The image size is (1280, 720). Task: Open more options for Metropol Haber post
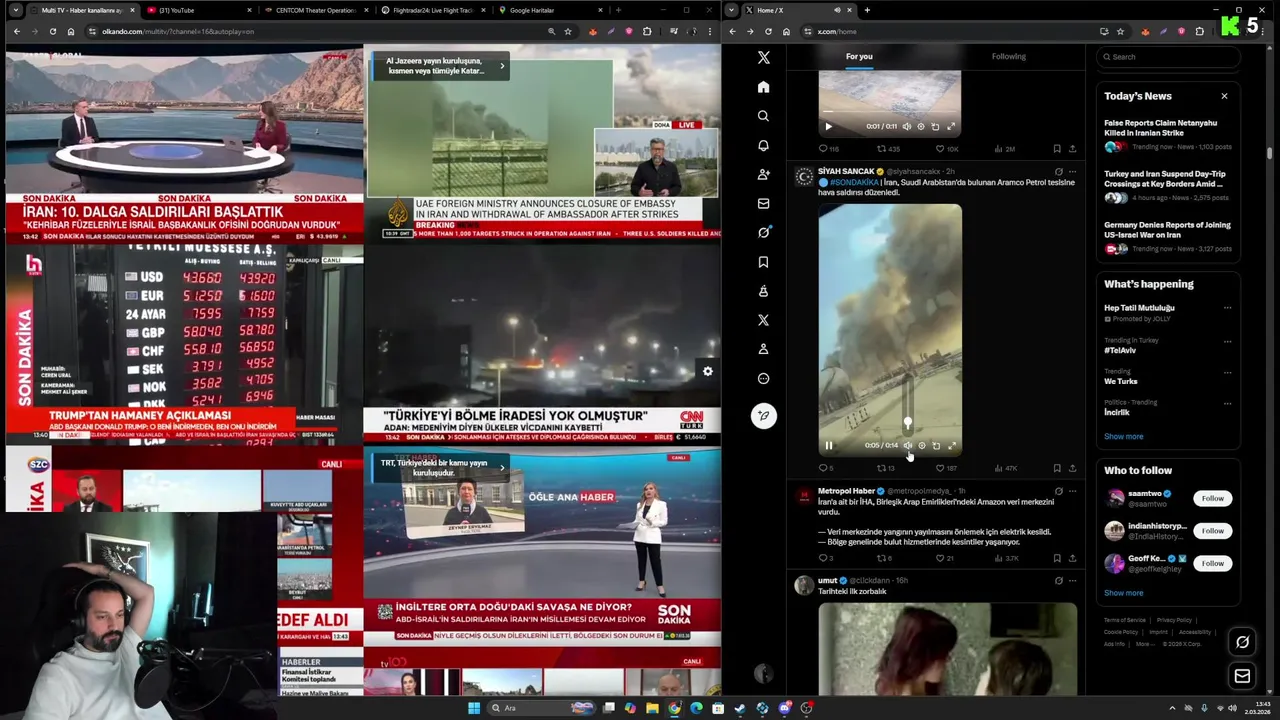(1072, 491)
